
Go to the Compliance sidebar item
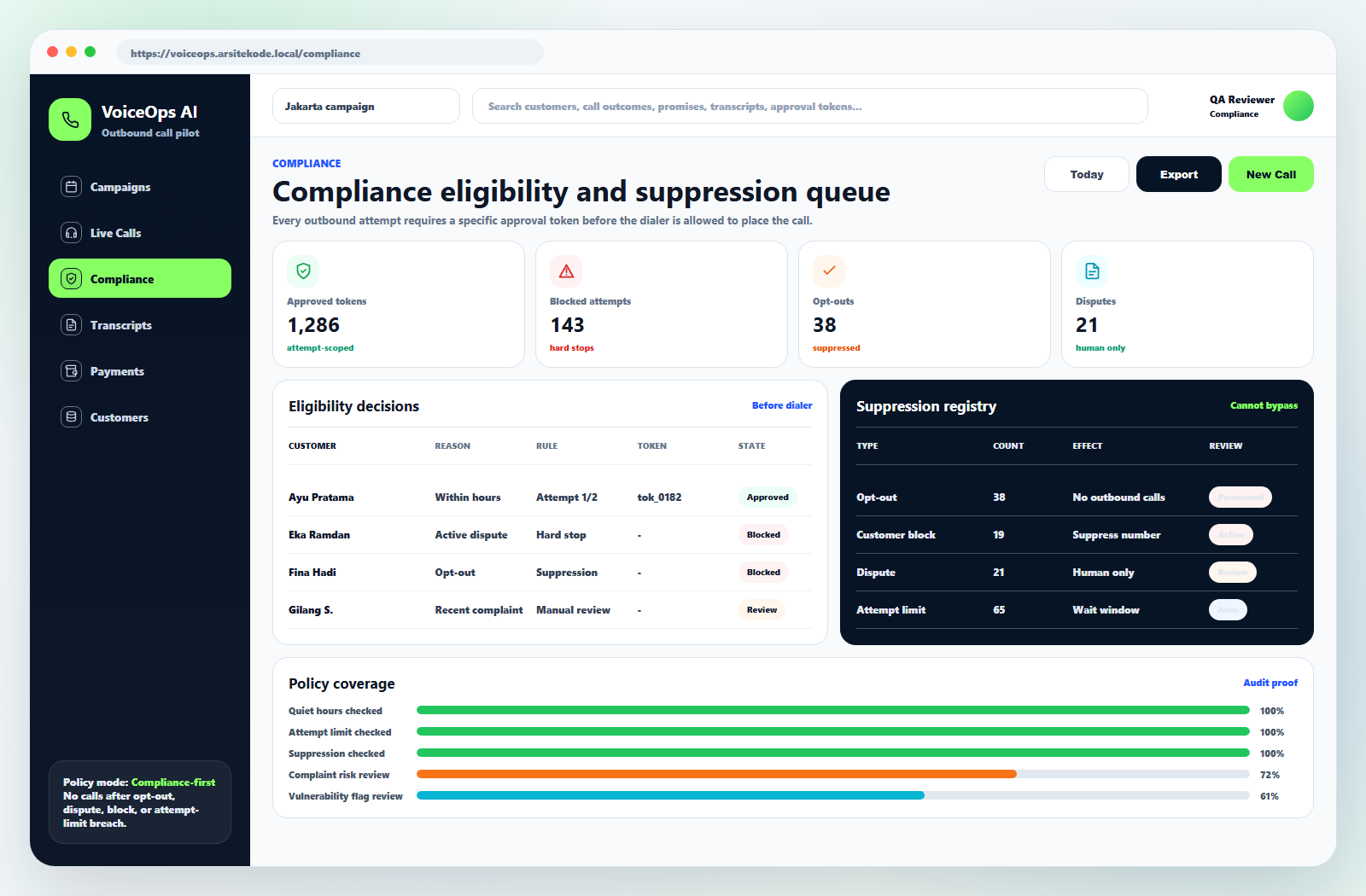click(140, 278)
